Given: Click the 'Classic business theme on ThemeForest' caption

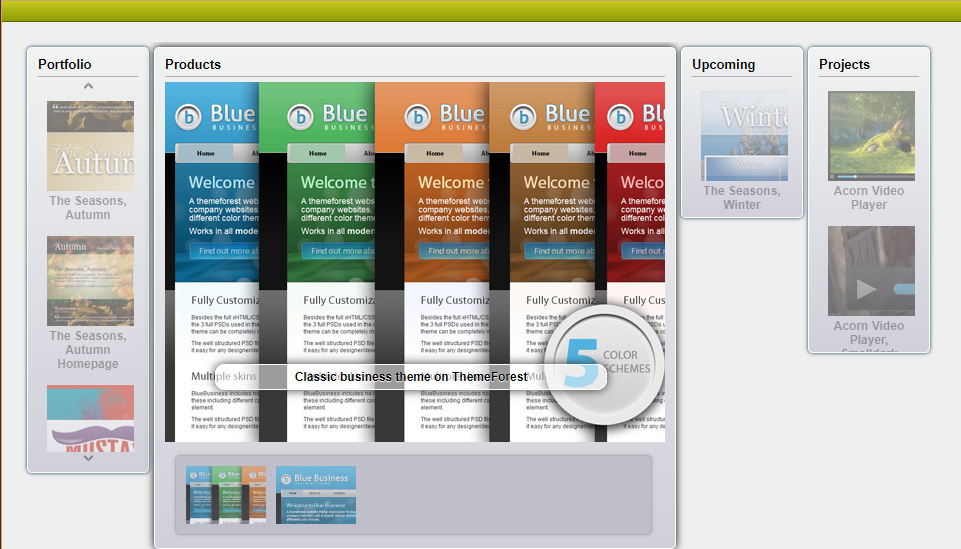Looking at the screenshot, I should [411, 377].
